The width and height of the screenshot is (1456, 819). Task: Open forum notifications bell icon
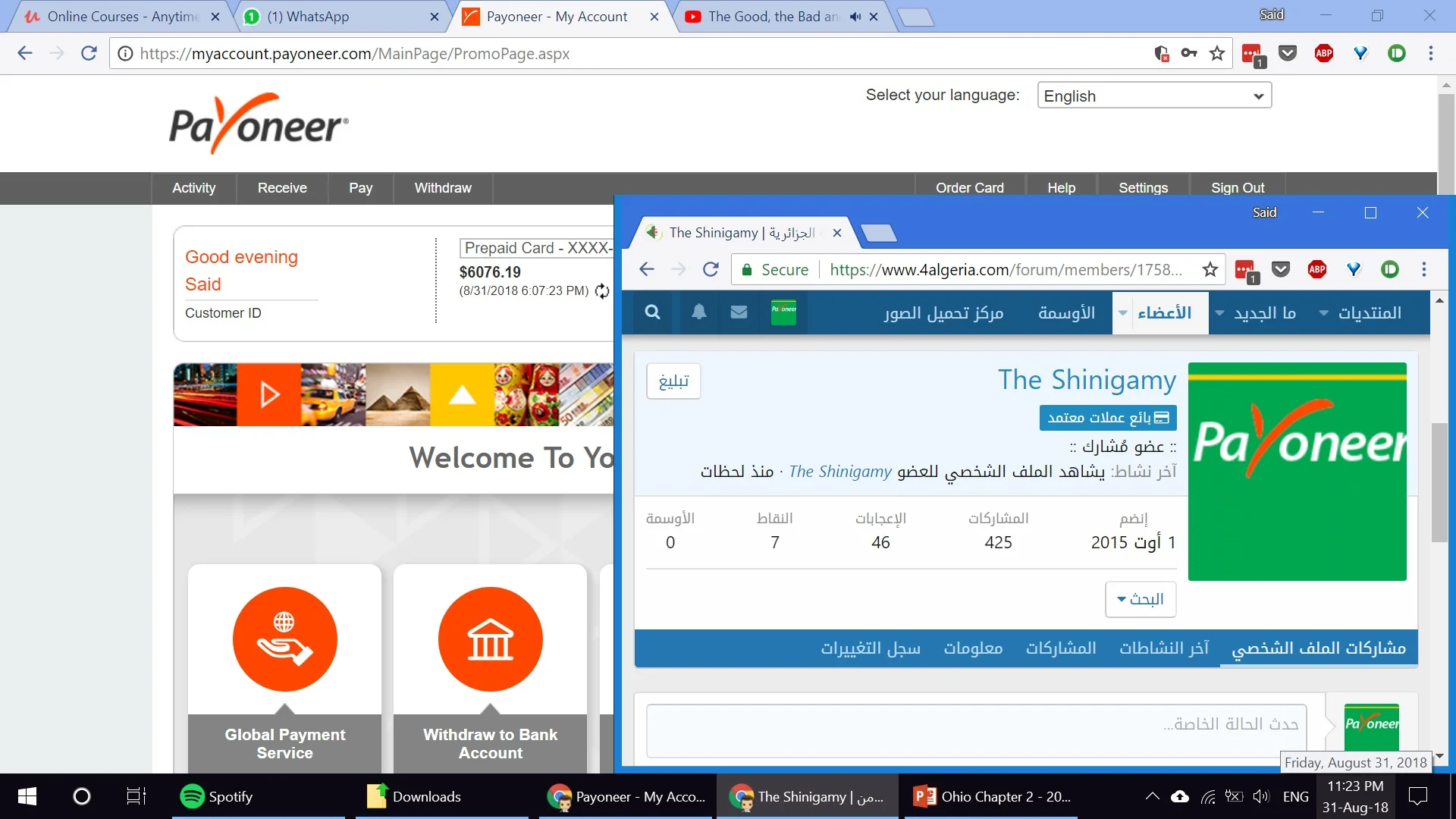699,312
